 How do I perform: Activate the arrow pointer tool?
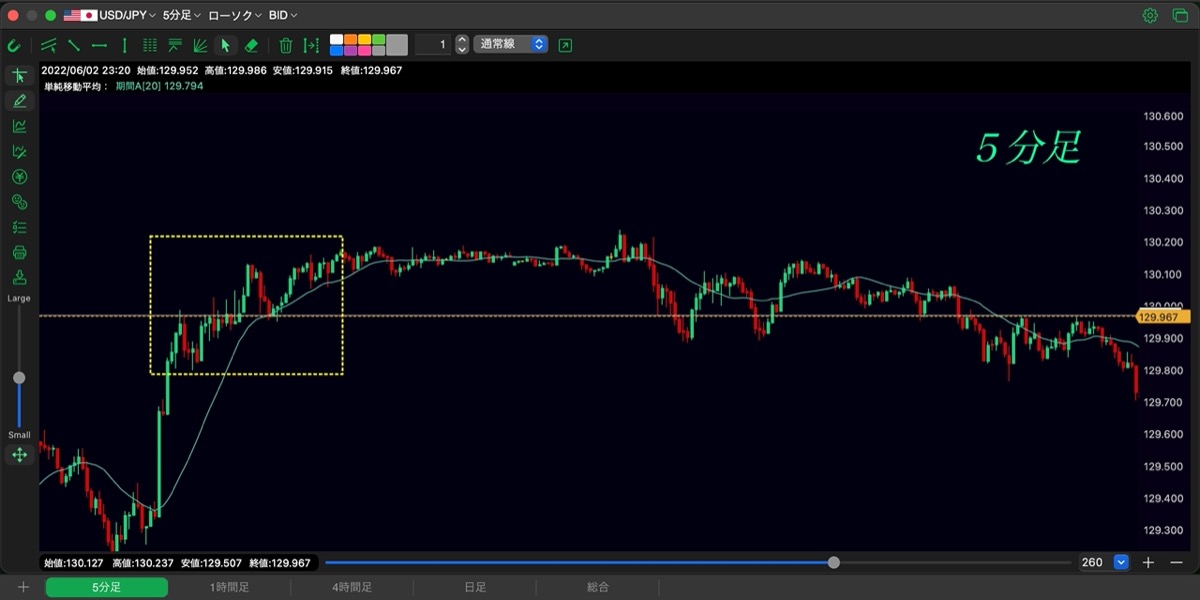[225, 45]
